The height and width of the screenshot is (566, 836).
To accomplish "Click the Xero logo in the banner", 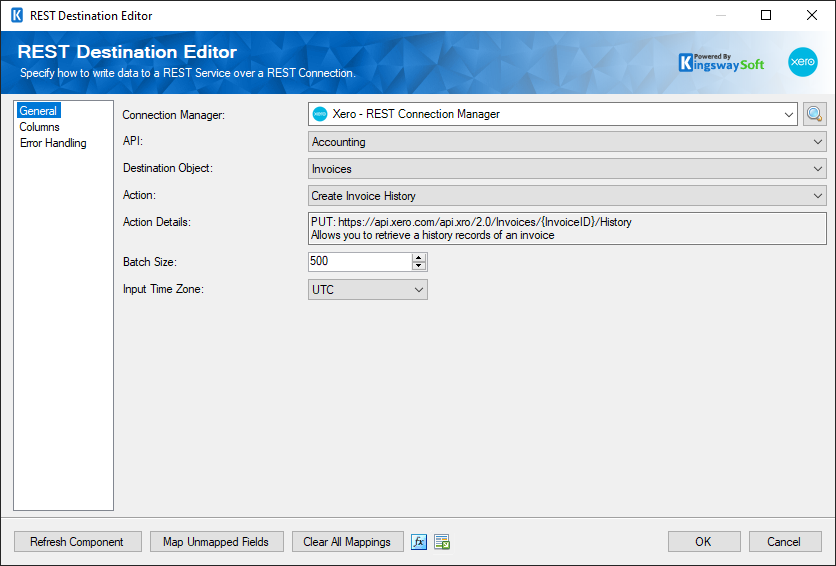I will point(802,62).
